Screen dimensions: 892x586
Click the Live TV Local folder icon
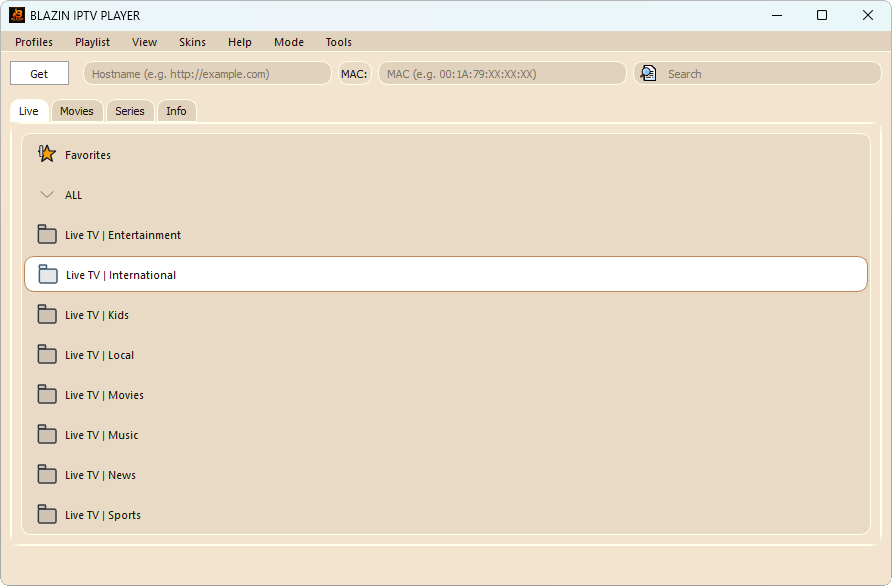pyautogui.click(x=47, y=354)
